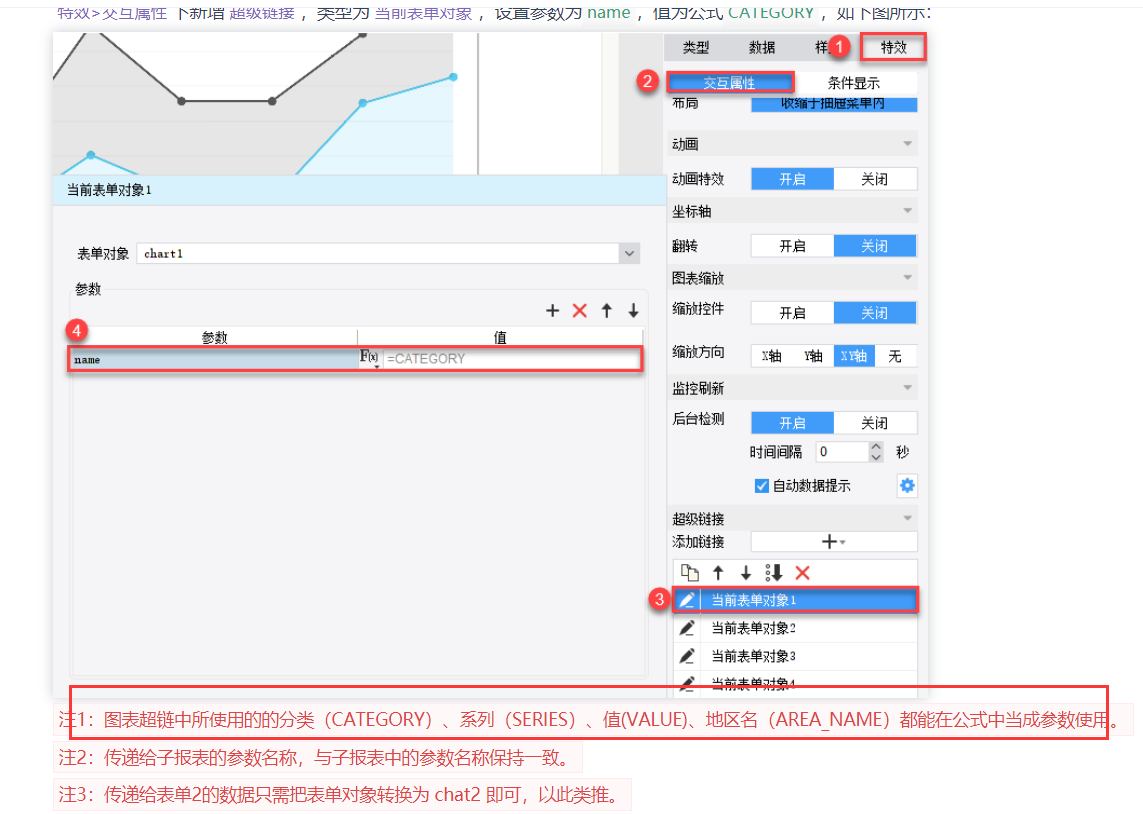Toggle 自动数据提示 checkbox
The width and height of the screenshot is (1143, 814).
[761, 486]
